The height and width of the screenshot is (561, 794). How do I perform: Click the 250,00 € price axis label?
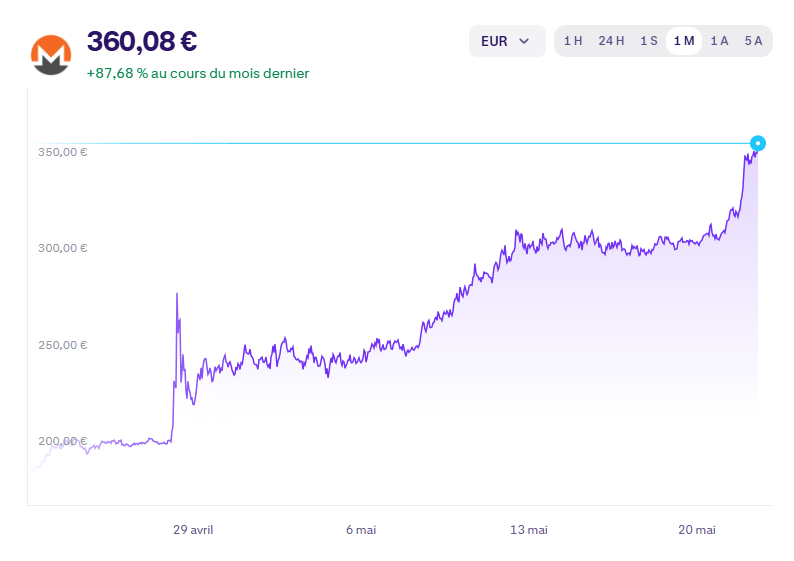[x=63, y=345]
